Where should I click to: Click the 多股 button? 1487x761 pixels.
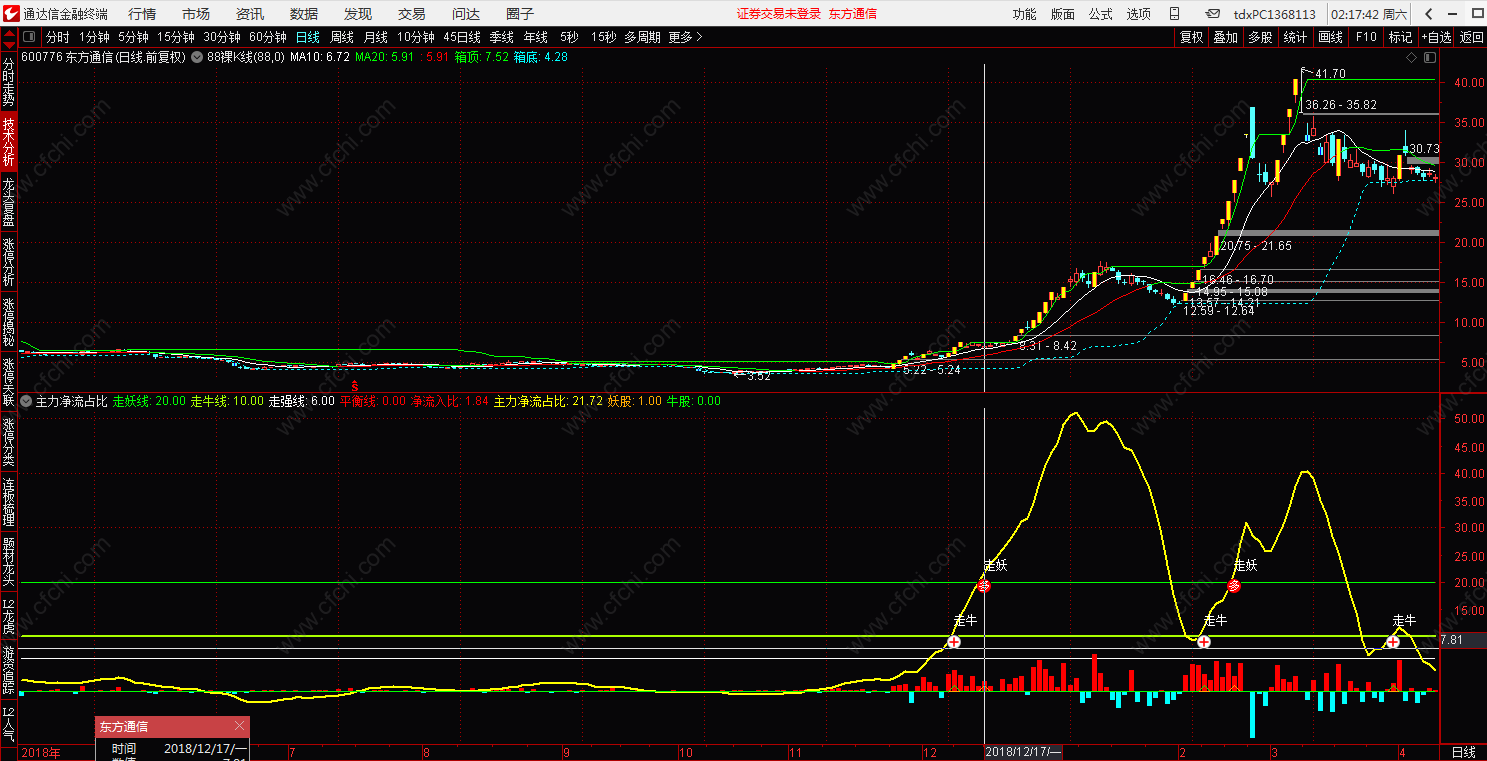click(x=1260, y=37)
